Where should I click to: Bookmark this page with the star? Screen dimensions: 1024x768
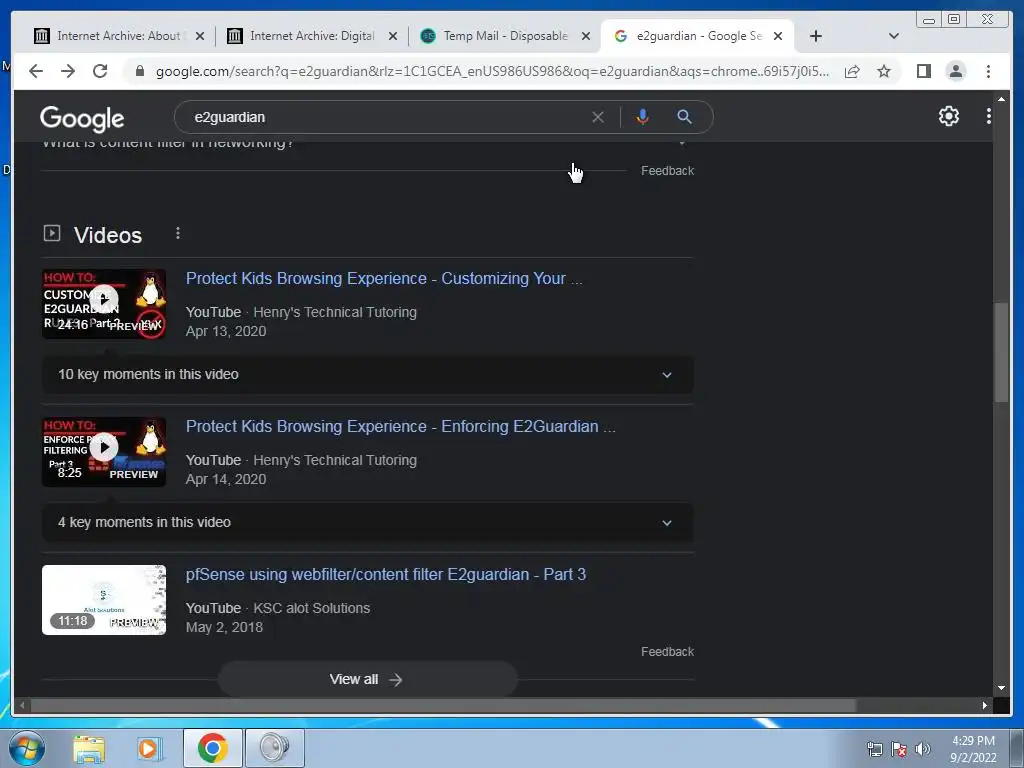coord(884,71)
